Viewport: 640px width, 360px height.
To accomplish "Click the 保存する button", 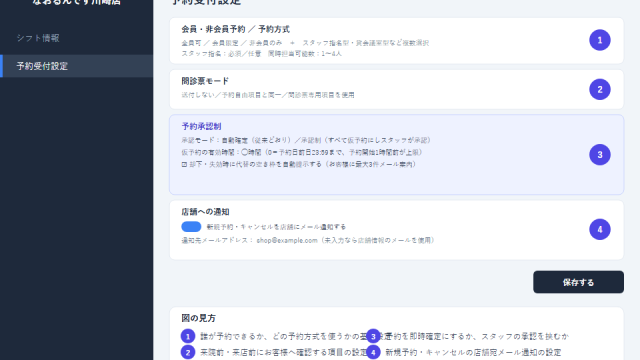I will (x=578, y=282).
